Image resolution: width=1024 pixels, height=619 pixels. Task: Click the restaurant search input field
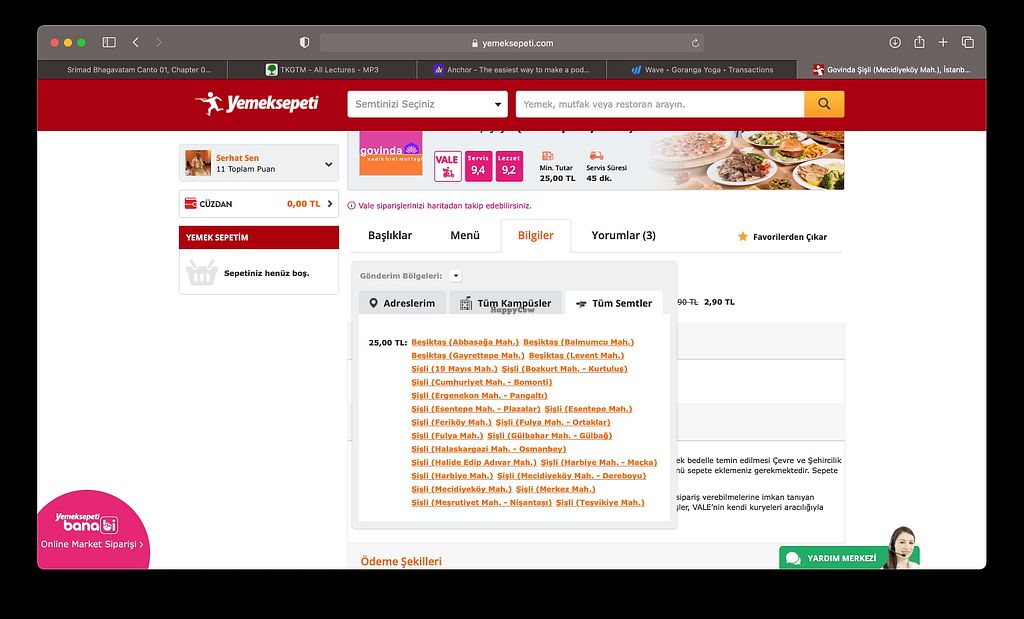pyautogui.click(x=660, y=104)
